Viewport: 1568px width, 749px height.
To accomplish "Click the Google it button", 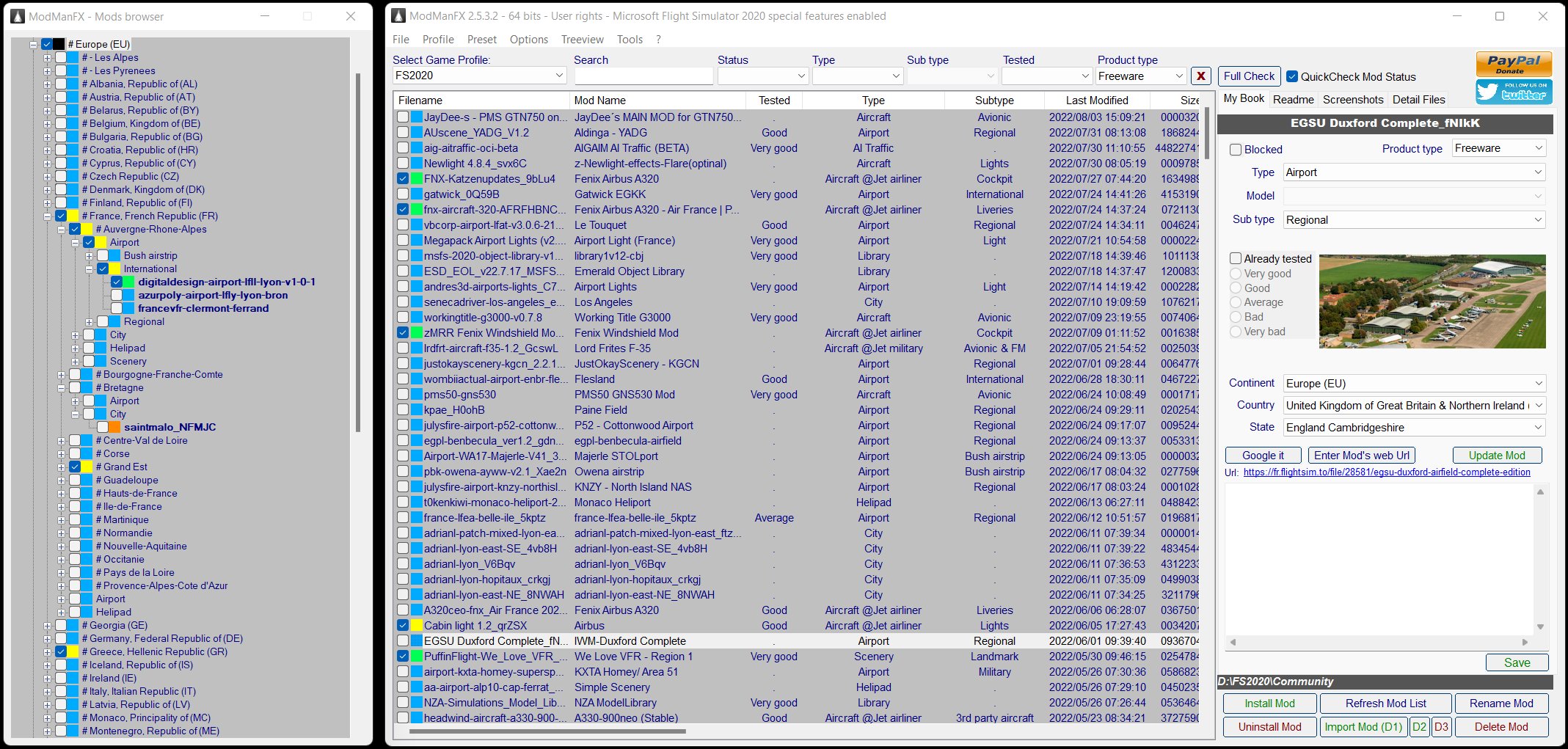I will pos(1263,456).
